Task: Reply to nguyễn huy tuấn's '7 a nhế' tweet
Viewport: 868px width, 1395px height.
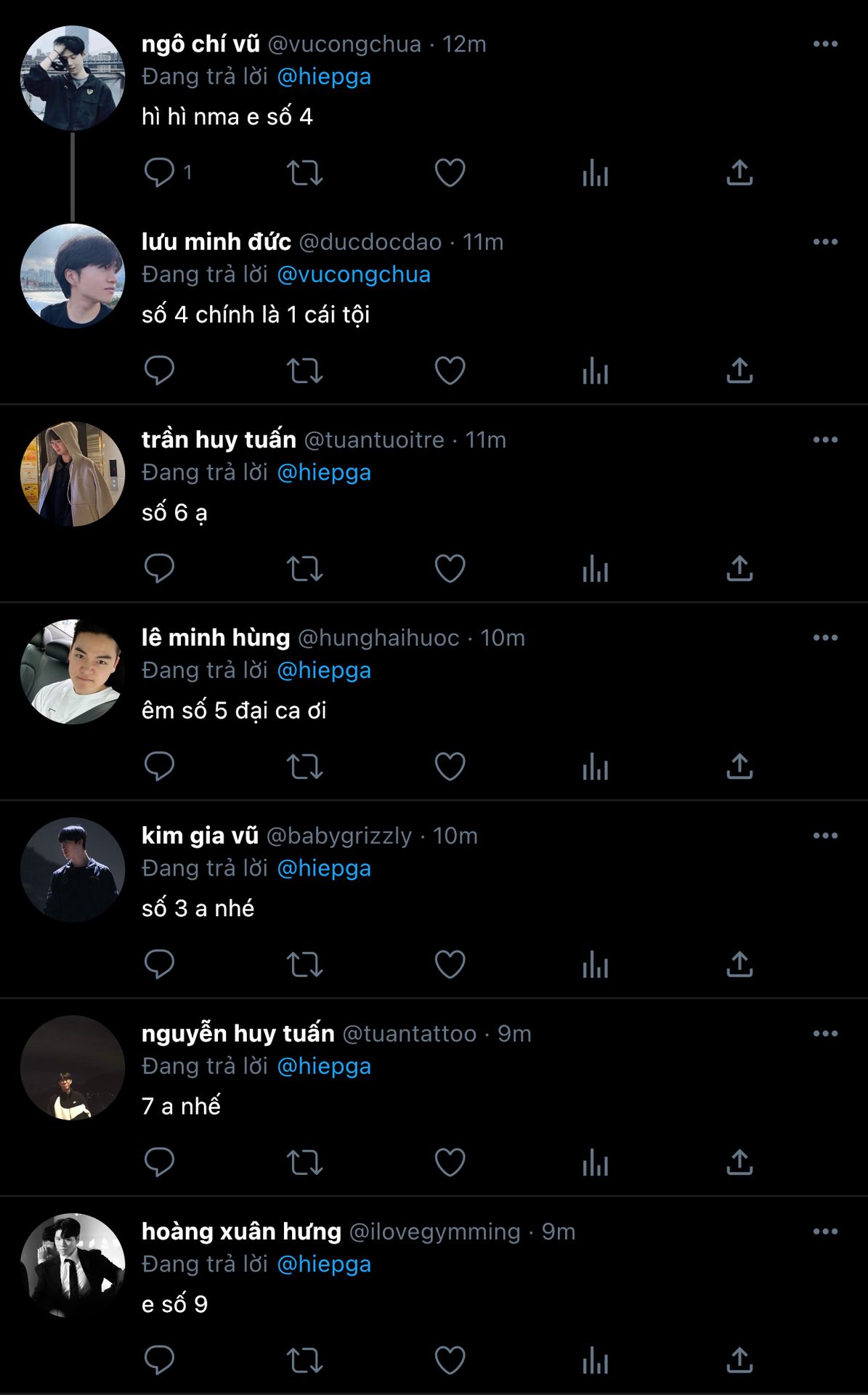Action: pos(159,1162)
